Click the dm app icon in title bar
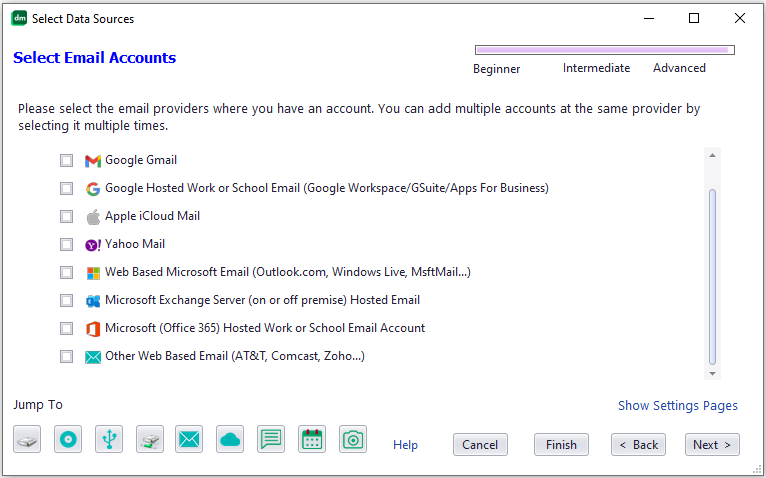 pyautogui.click(x=19, y=19)
